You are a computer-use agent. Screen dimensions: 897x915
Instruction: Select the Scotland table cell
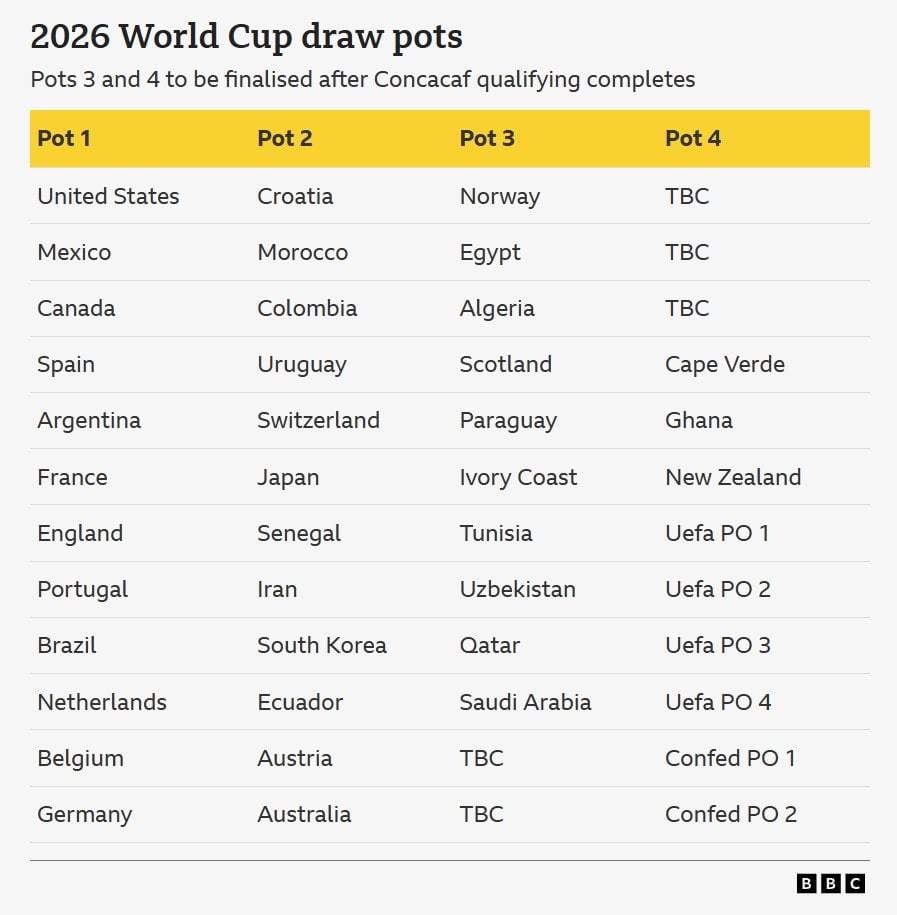coord(505,364)
